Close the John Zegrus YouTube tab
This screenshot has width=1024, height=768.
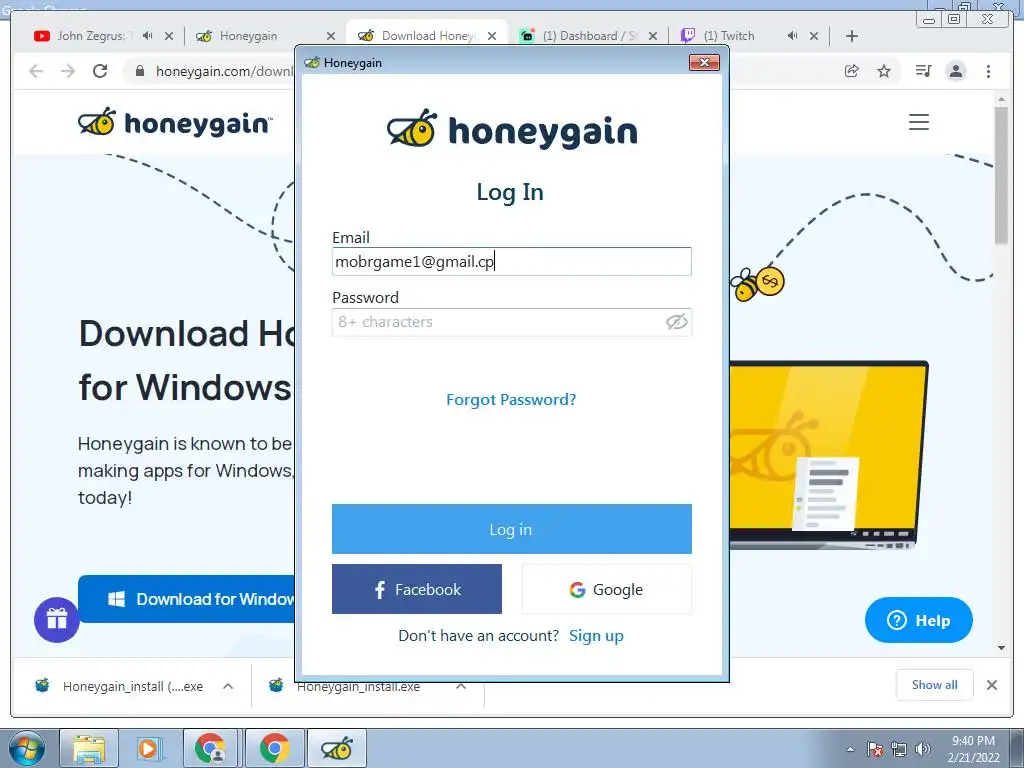[x=169, y=36]
